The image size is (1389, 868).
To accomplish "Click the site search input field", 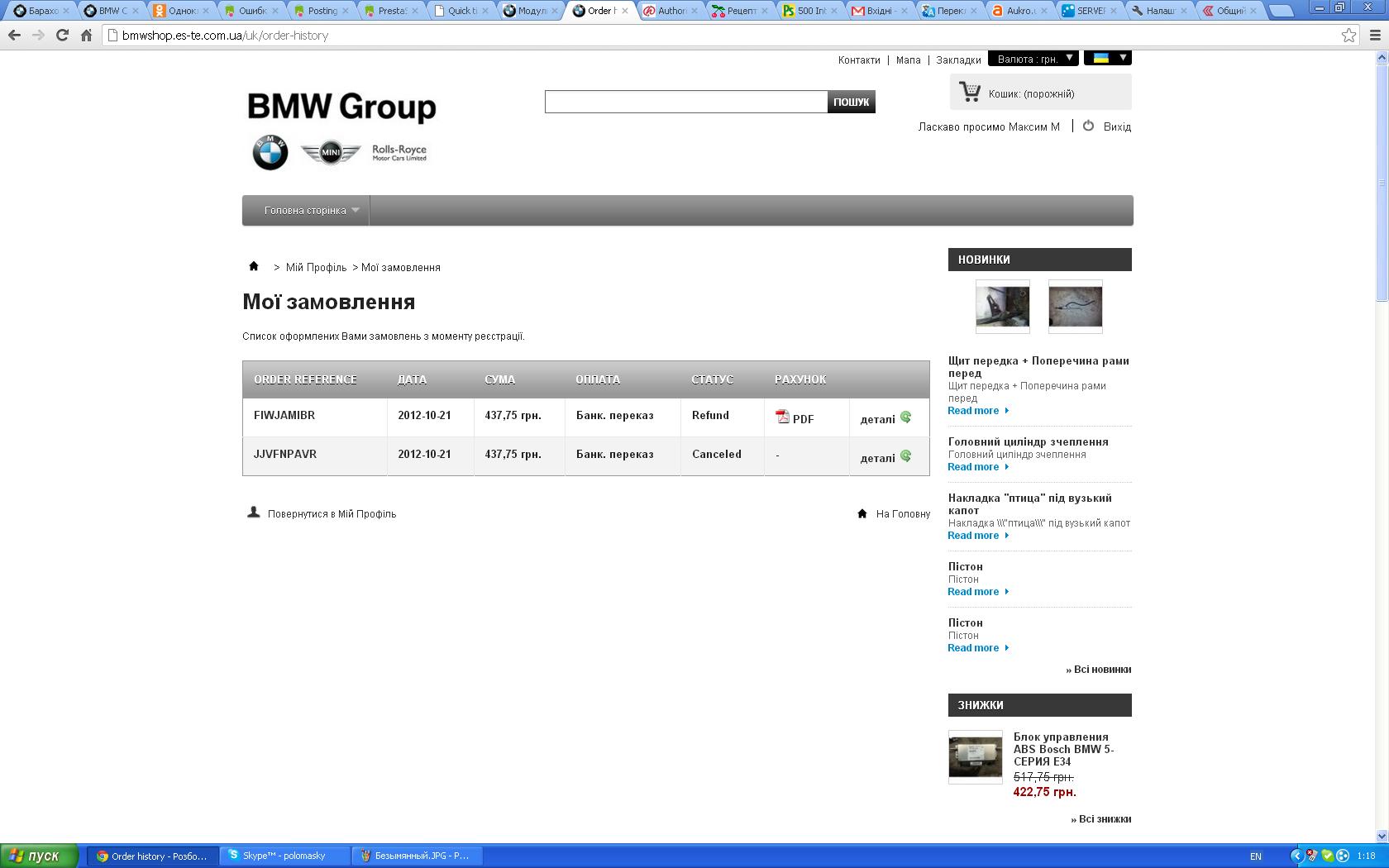I will click(686, 102).
